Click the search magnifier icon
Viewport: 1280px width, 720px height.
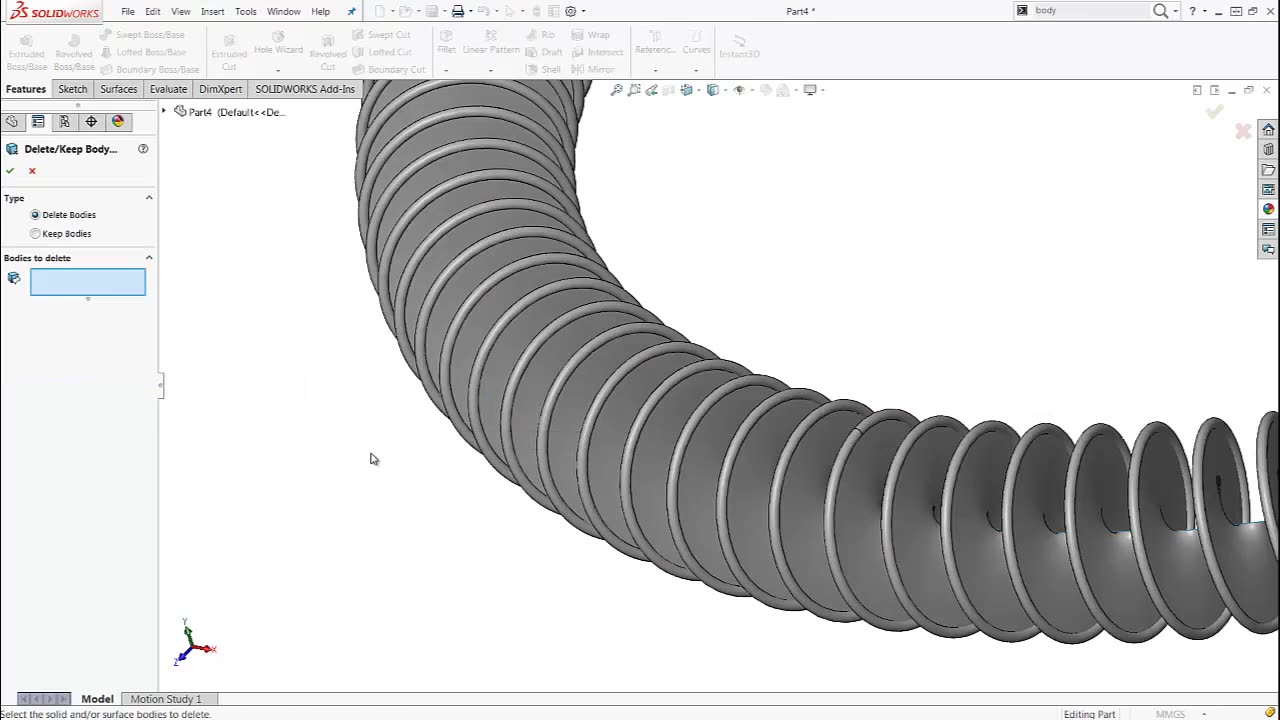pos(1160,11)
